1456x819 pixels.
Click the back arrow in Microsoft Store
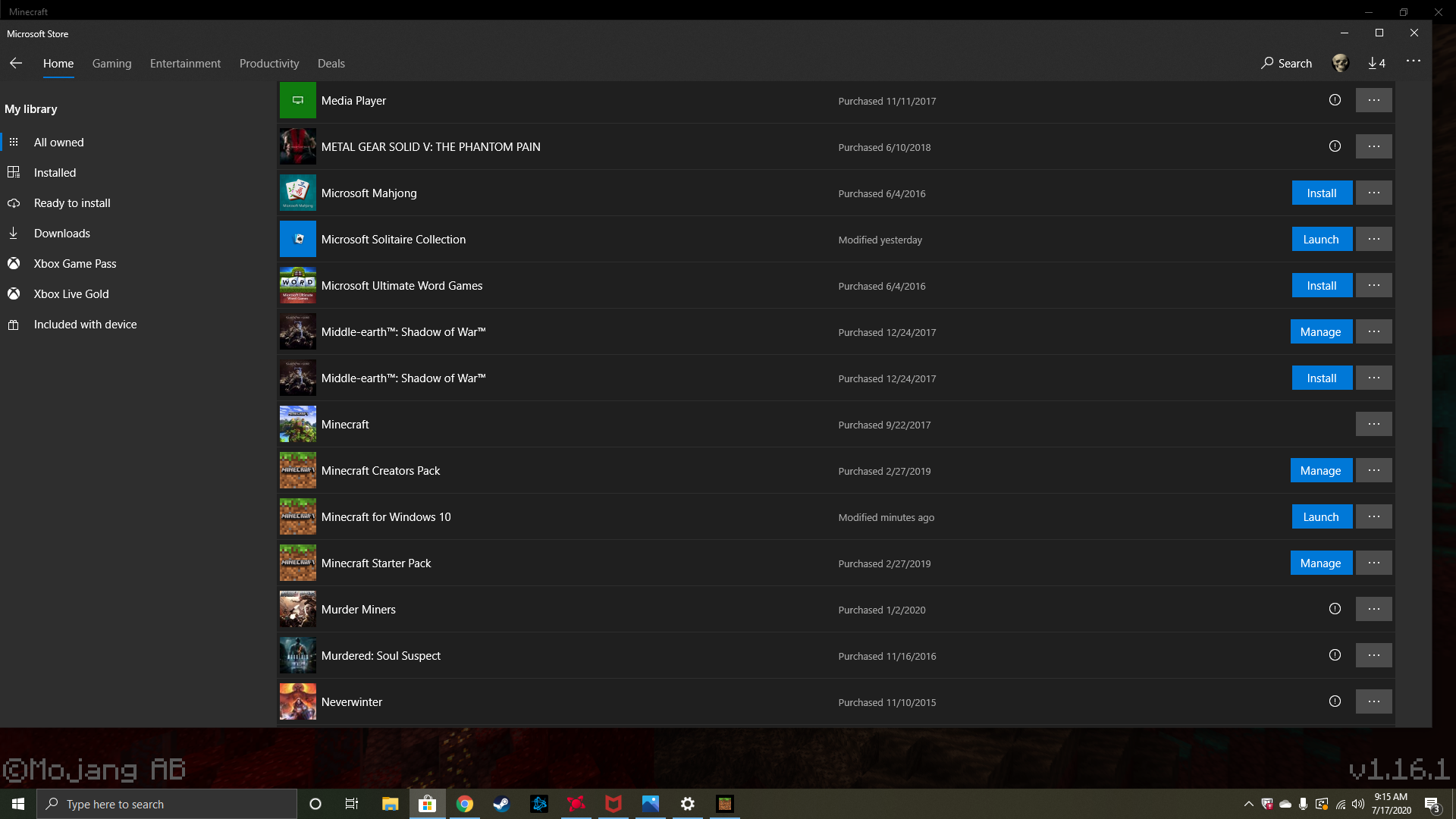point(16,63)
